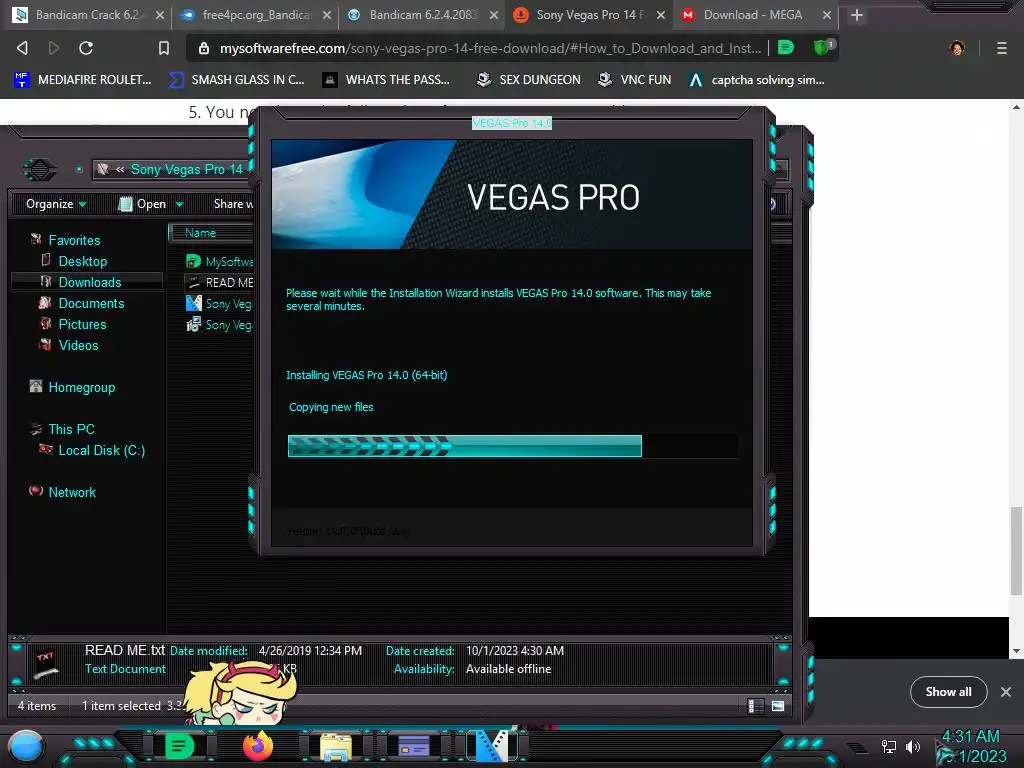Select Desktop in the Explorer sidebar
The height and width of the screenshot is (768, 1024).
tap(82, 261)
